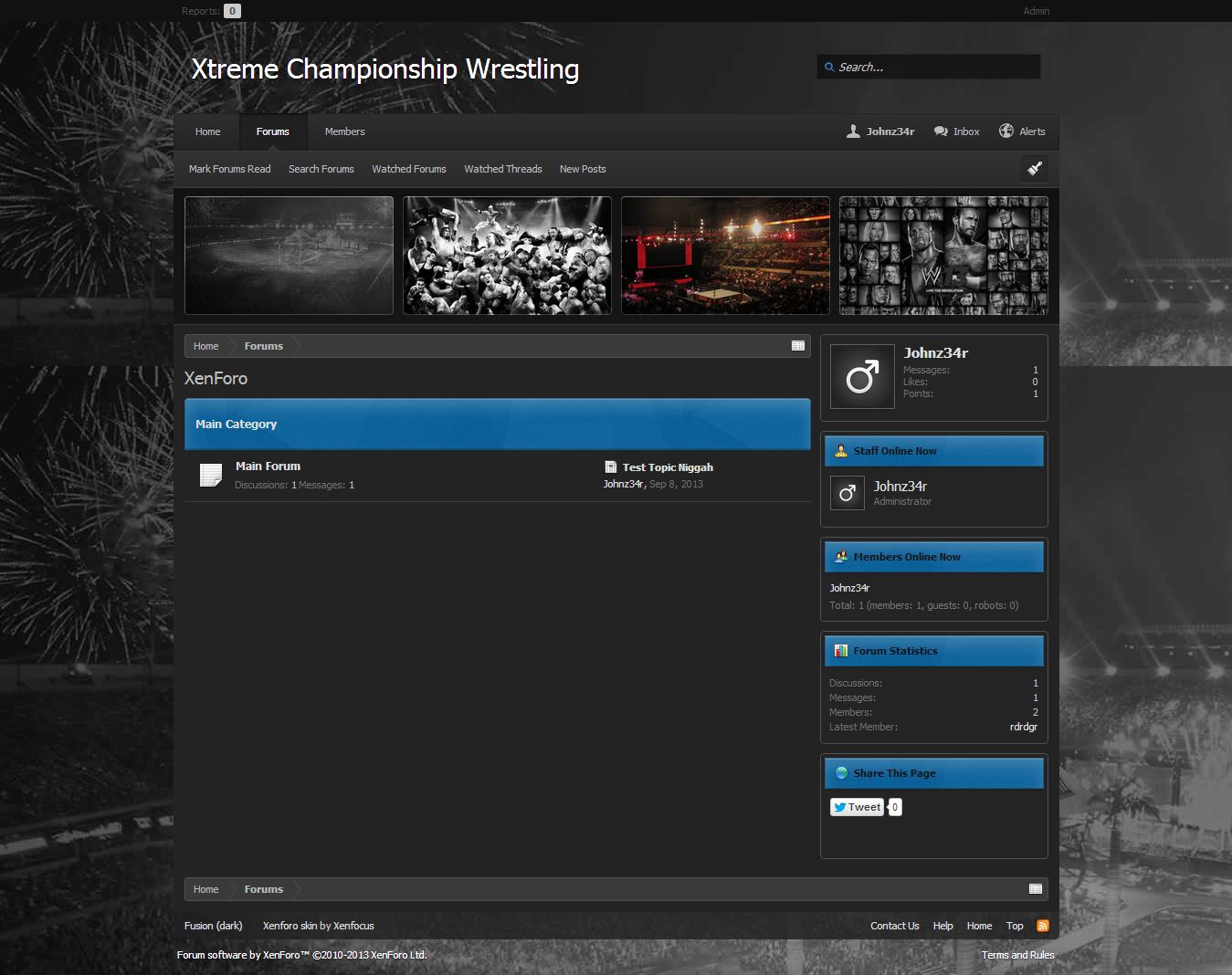Viewport: 1232px width, 975px height.
Task: Open the Watched Threads link
Action: 502,169
